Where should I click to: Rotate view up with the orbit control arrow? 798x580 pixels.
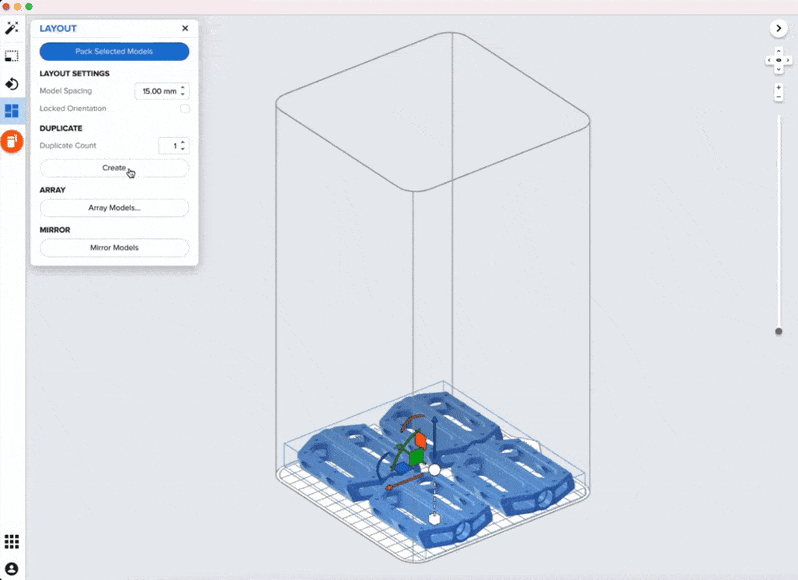(x=779, y=51)
